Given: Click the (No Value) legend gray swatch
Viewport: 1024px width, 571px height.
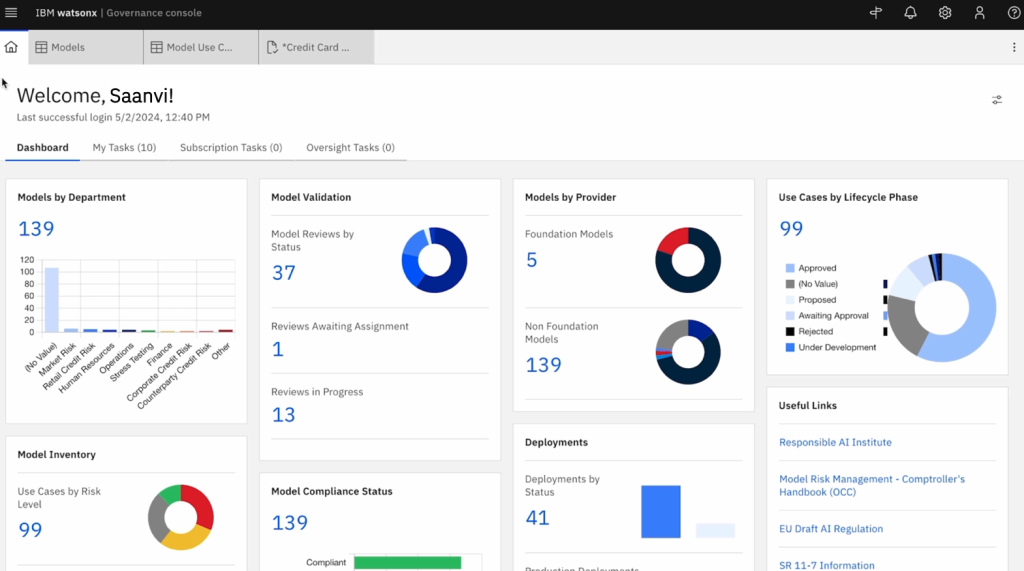Looking at the screenshot, I should (790, 284).
